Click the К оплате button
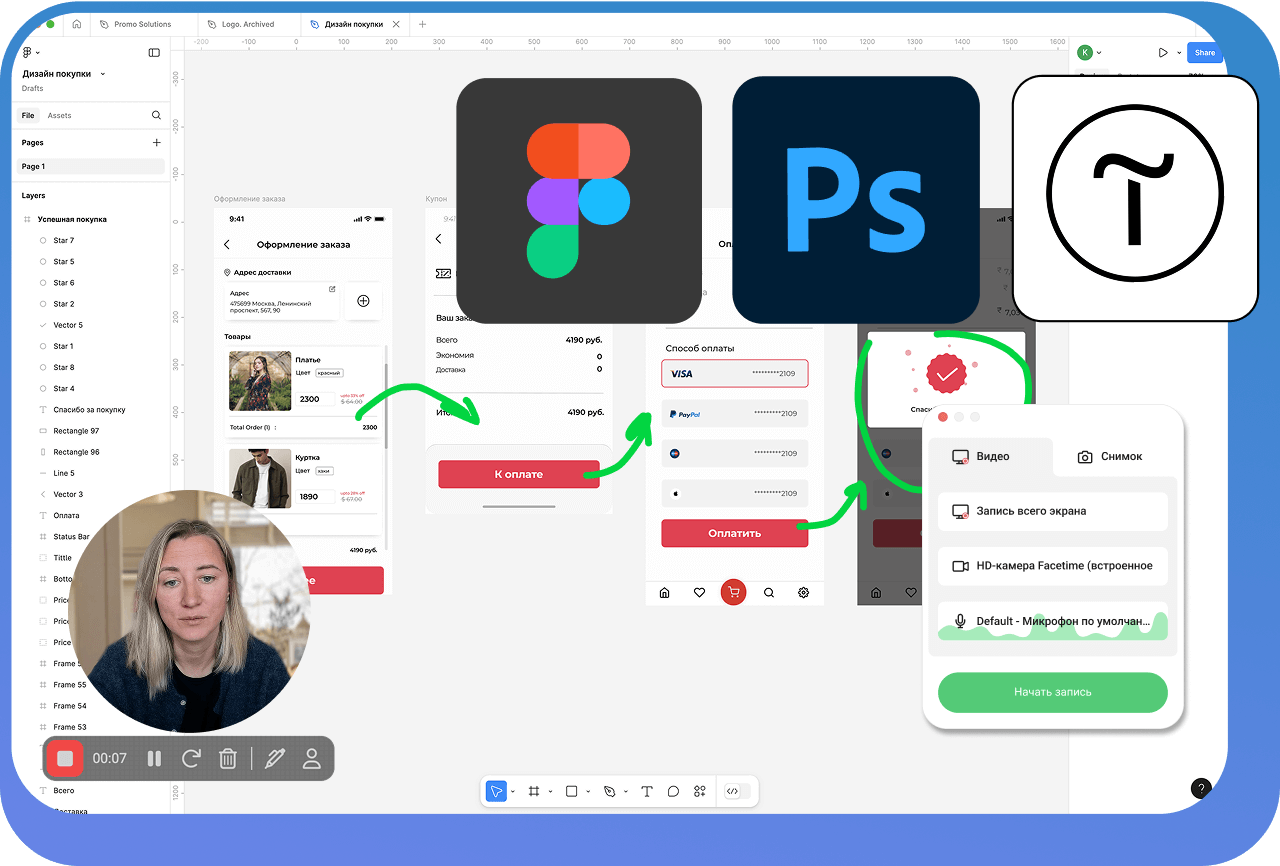Viewport: 1280px width, 866px height. coord(519,474)
